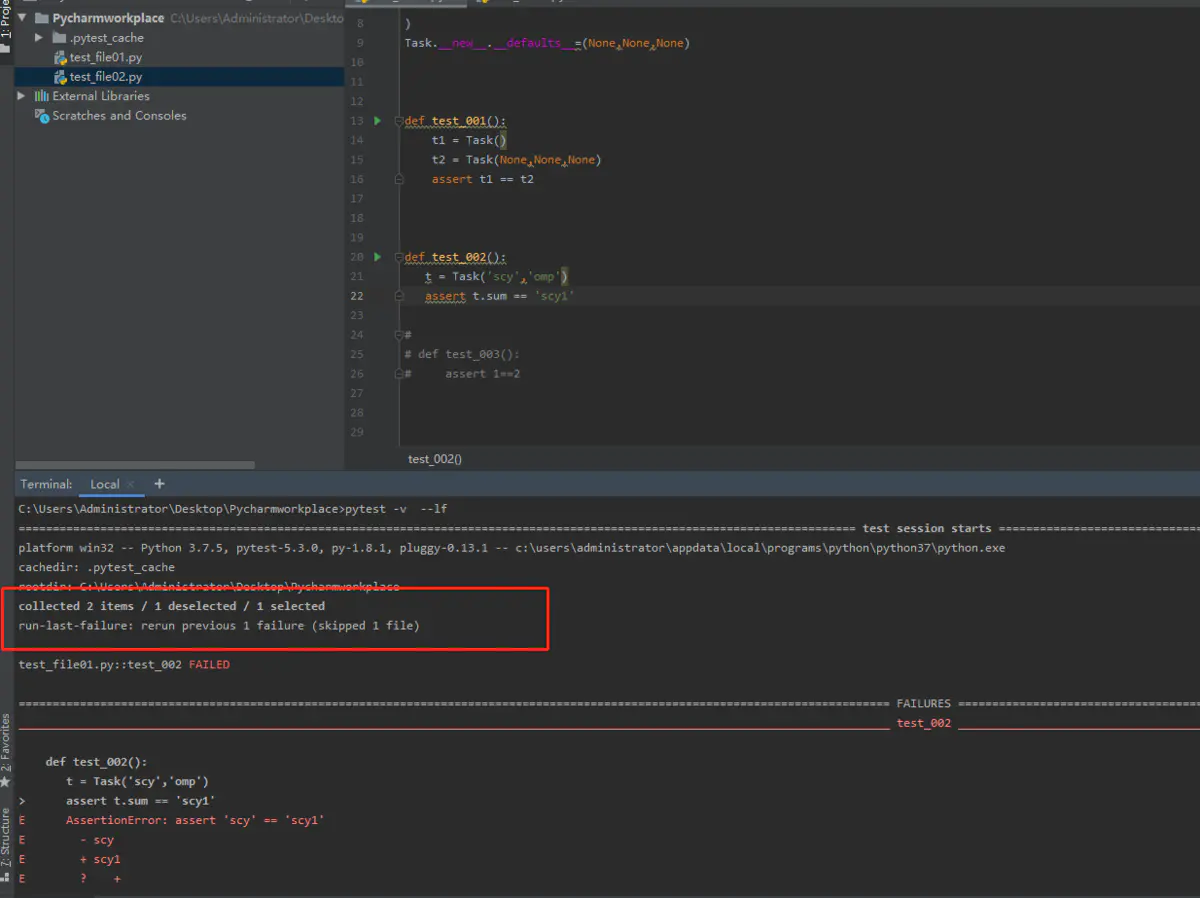Click the 'FAILURES' header in terminal output

(x=923, y=704)
